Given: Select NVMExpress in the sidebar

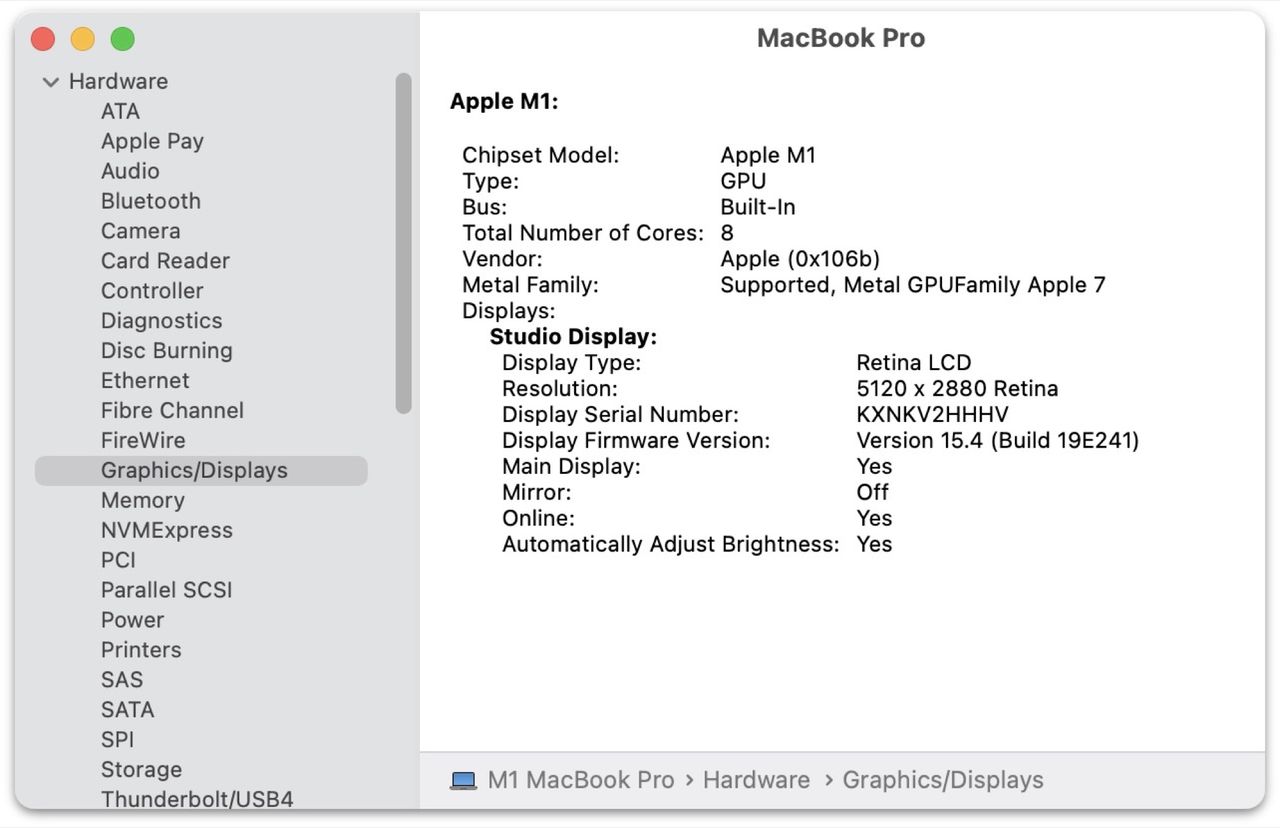Looking at the screenshot, I should 167,531.
